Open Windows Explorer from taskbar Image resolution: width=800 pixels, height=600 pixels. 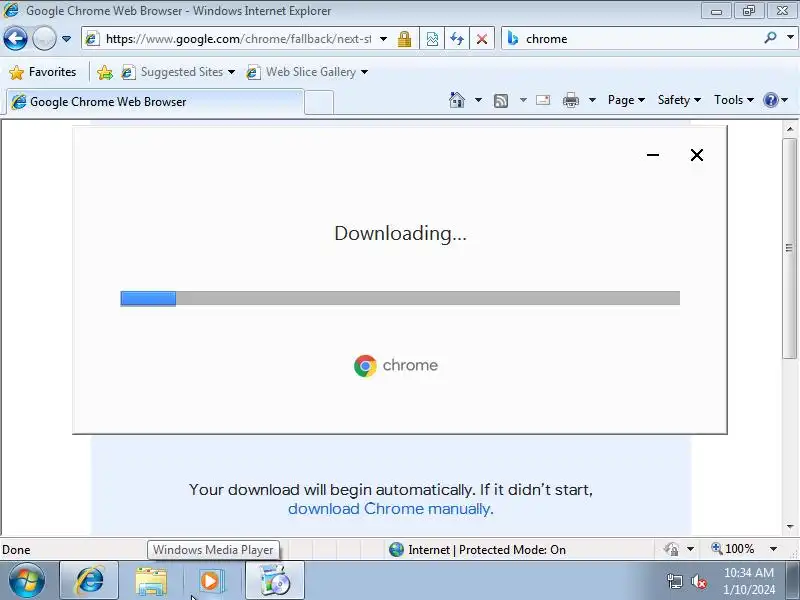point(151,581)
